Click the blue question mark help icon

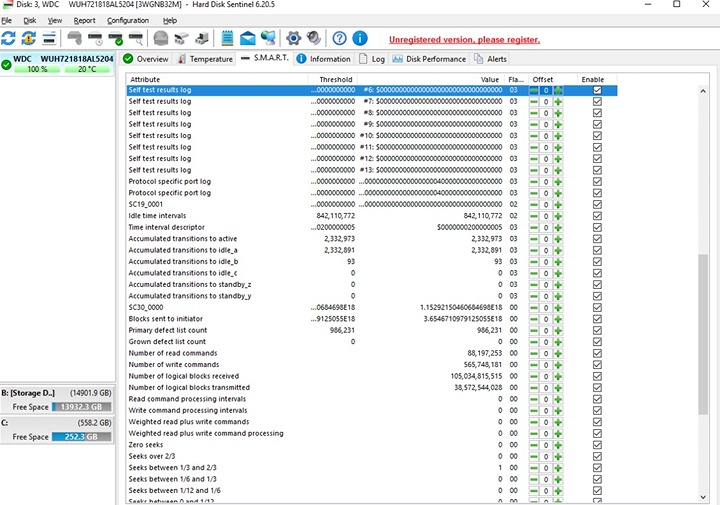coord(339,38)
